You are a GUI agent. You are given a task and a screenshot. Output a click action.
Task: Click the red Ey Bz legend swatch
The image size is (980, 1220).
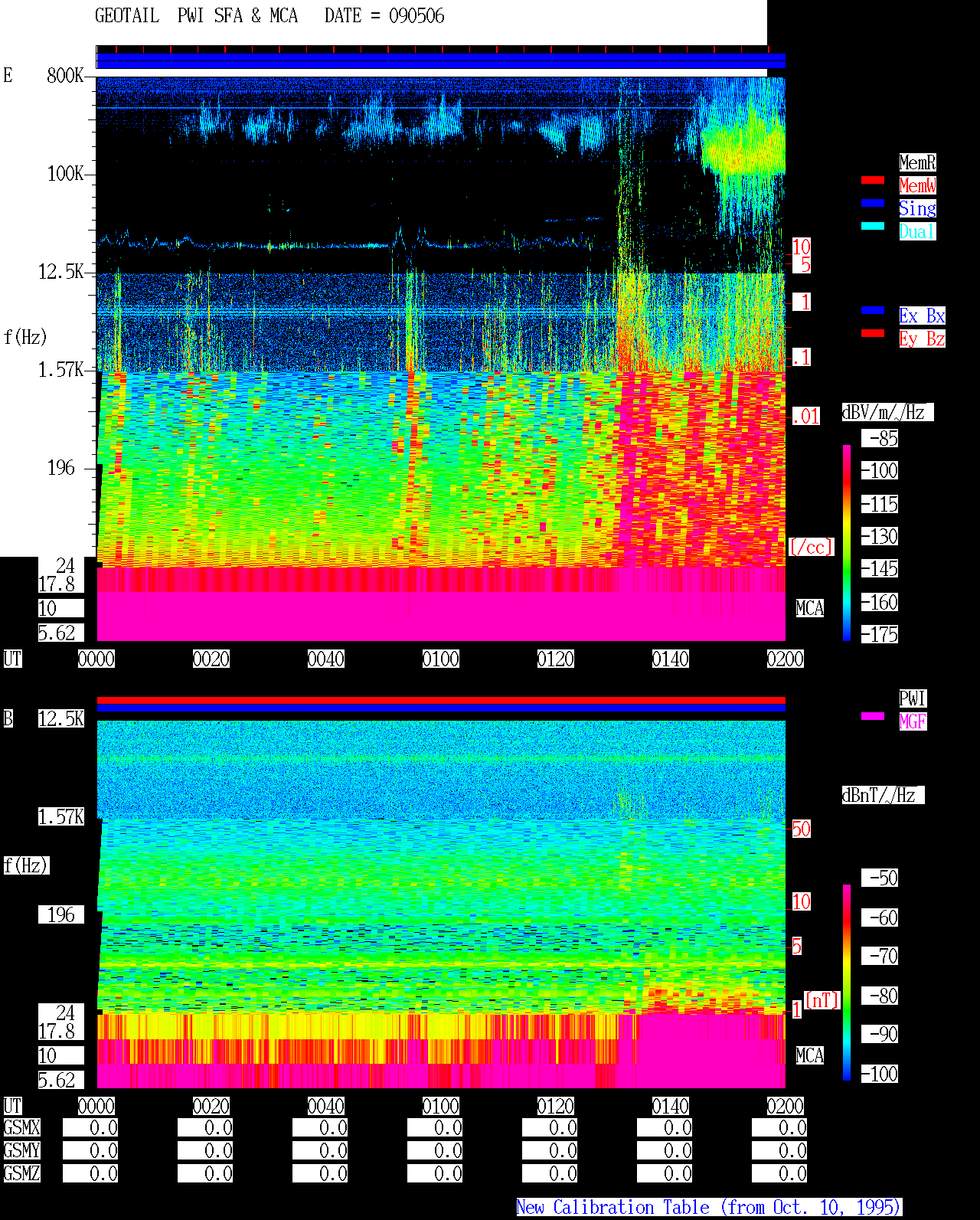(873, 333)
